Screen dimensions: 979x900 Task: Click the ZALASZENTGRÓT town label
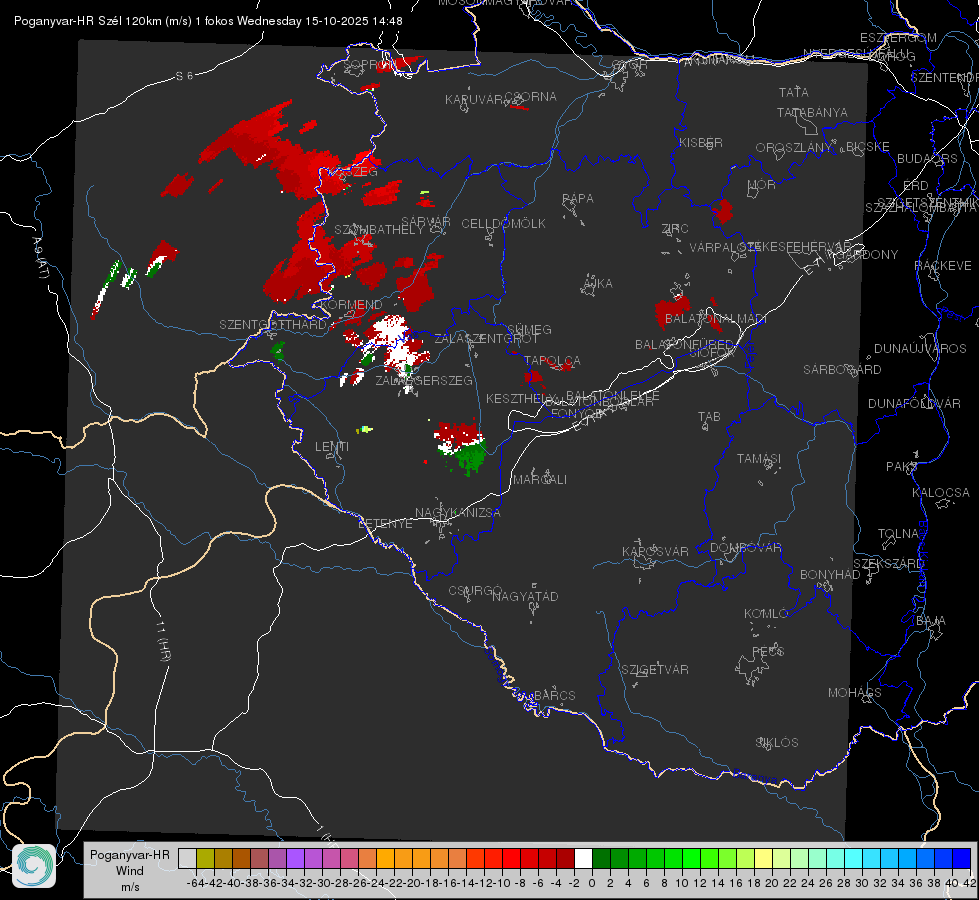coord(486,339)
